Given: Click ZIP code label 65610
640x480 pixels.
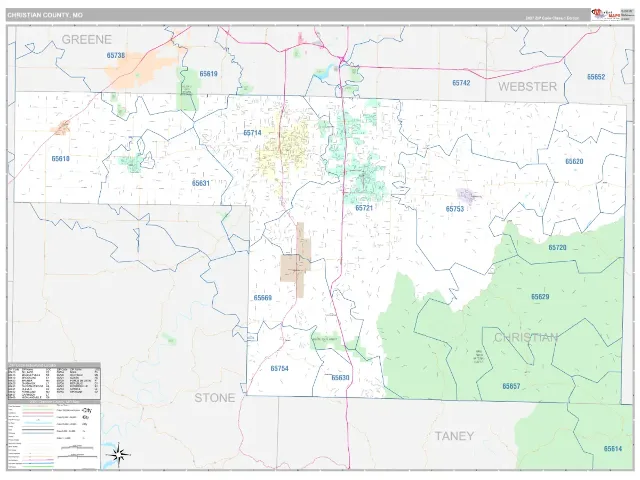Looking at the screenshot, I should point(60,159).
